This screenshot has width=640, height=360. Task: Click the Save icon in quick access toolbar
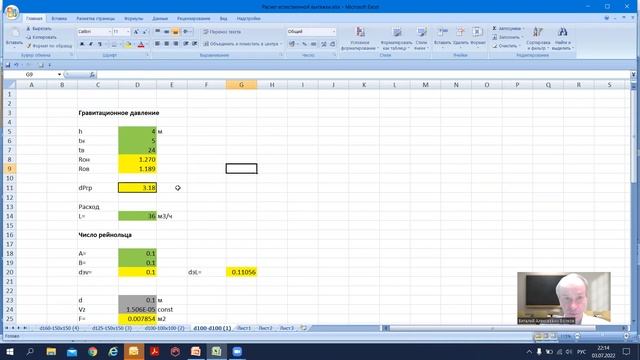coord(8,65)
